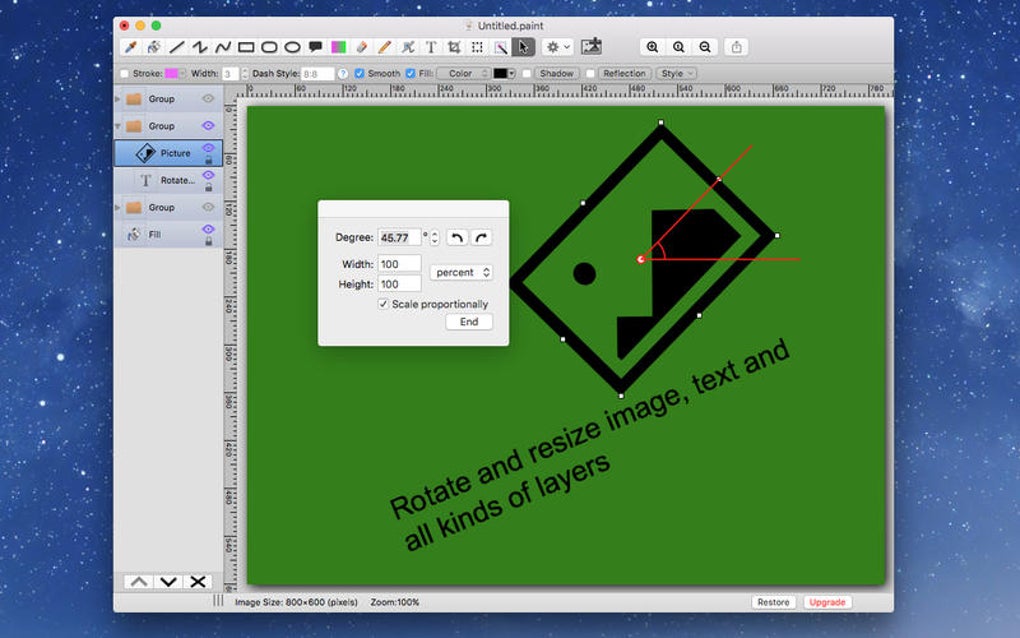
Task: Click the pink Stroke color swatch
Action: click(172, 74)
